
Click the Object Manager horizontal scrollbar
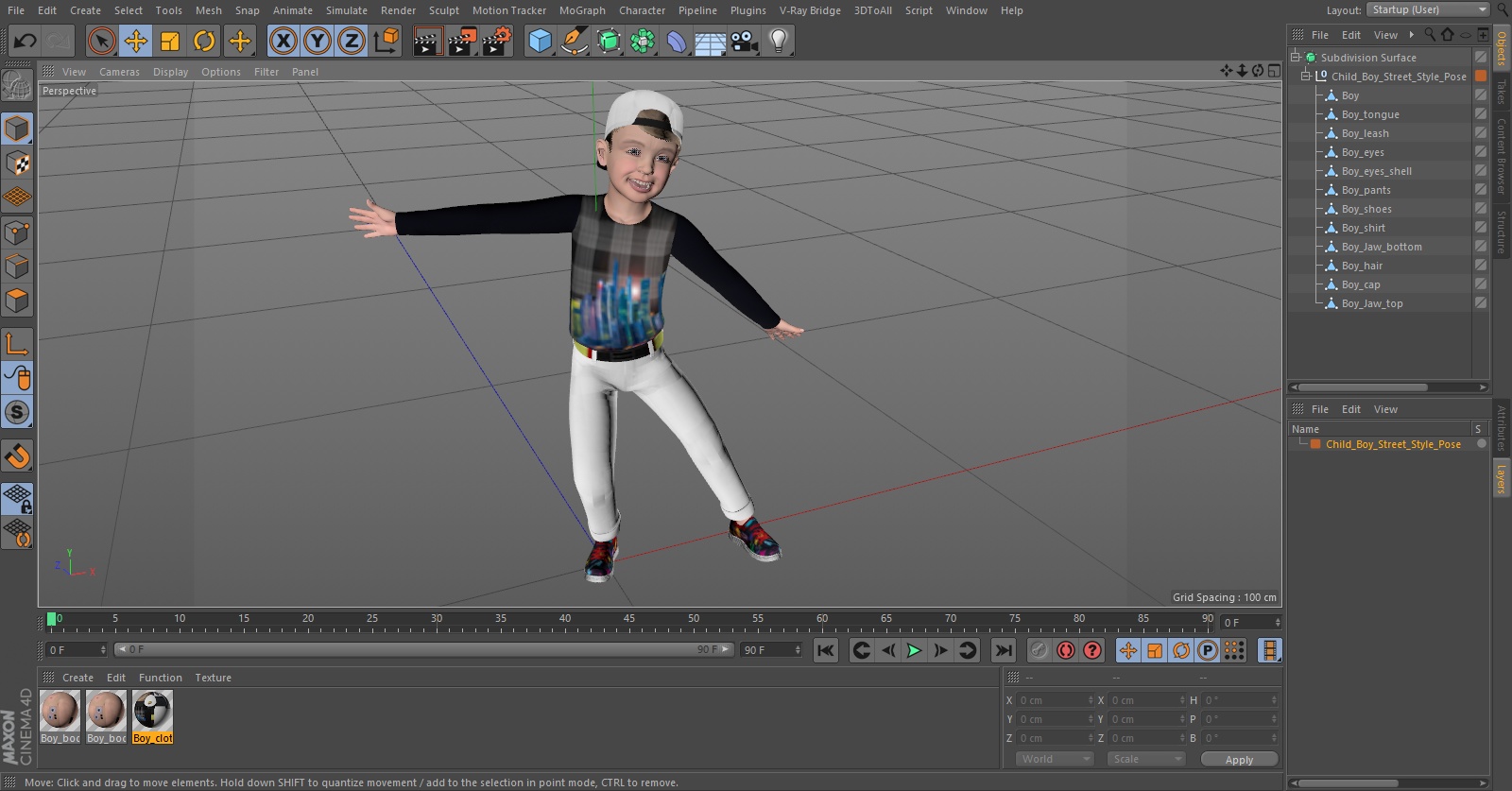(1362, 387)
